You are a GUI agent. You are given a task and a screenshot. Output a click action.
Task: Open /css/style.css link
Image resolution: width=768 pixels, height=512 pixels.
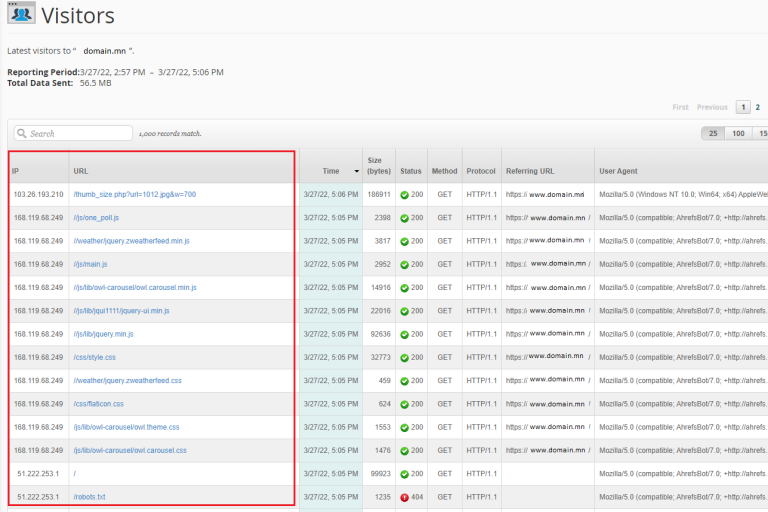point(95,357)
